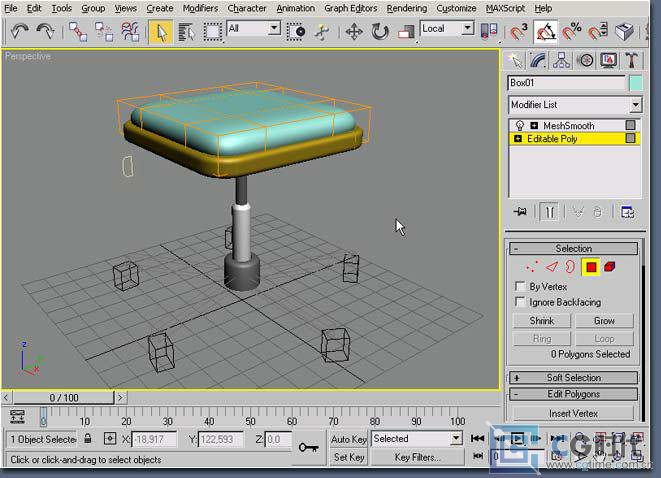Click the Box01 object name field
Screen dimensions: 661x478
tap(567, 83)
